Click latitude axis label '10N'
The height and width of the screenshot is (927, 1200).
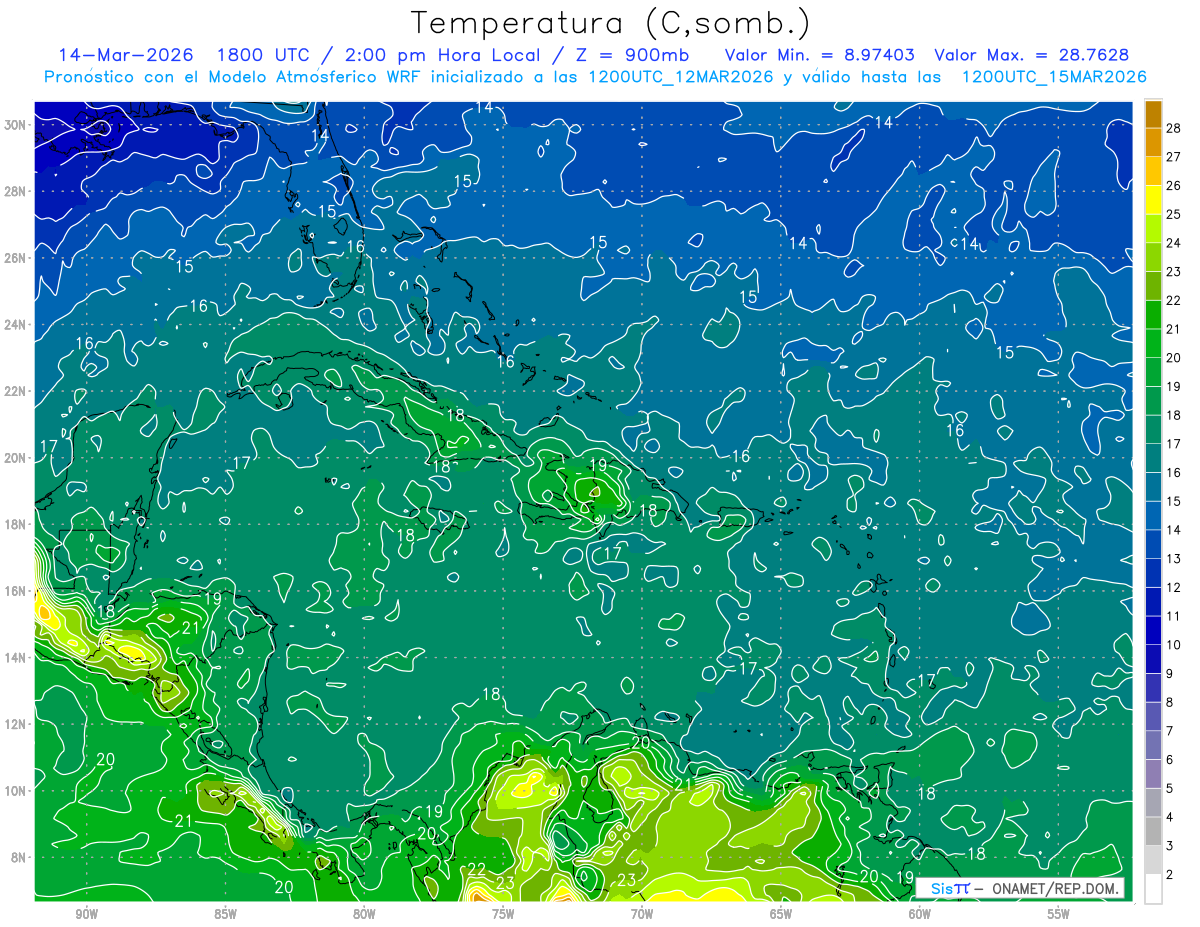[17, 791]
